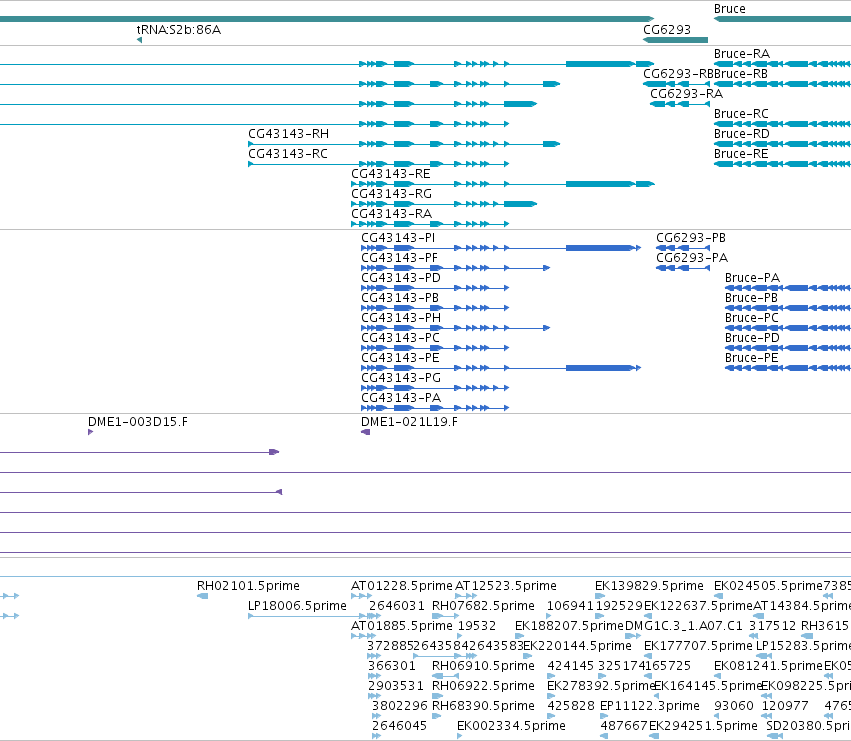
Task: Open the CG43143-RE transcript label
Action: [x=391, y=174]
